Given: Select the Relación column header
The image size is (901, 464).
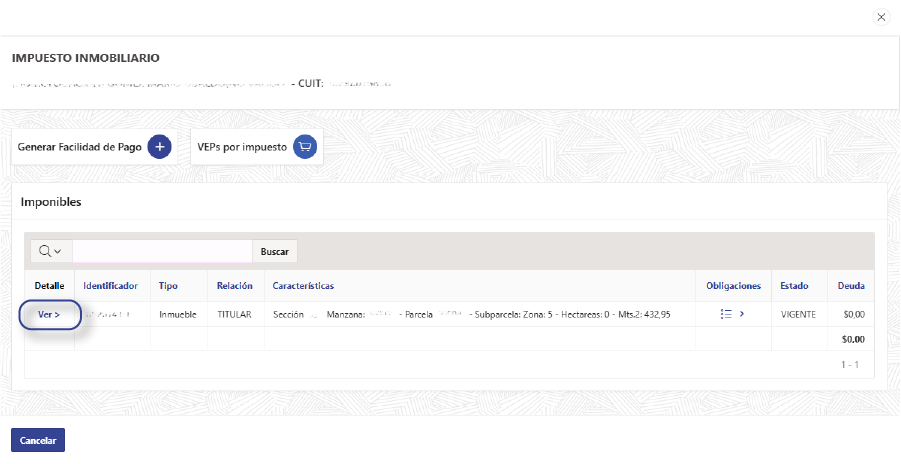Looking at the screenshot, I should pos(234,286).
